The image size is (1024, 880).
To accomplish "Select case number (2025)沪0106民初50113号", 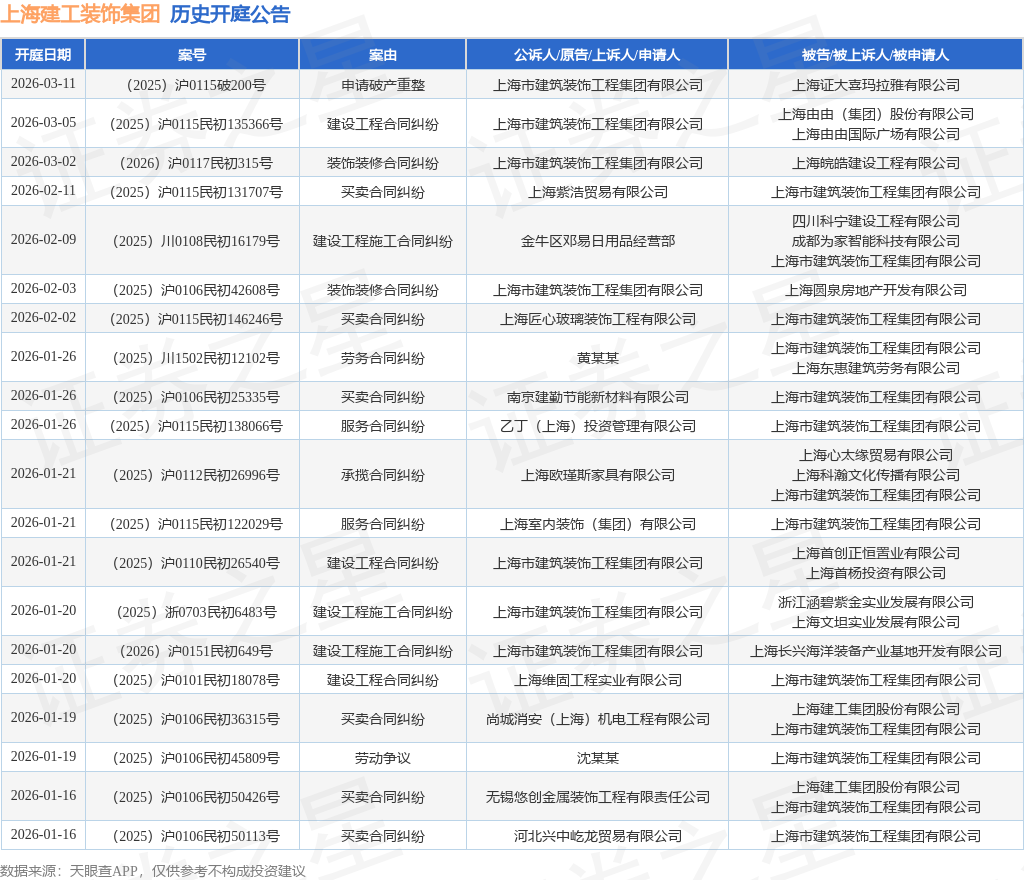I will [196, 836].
